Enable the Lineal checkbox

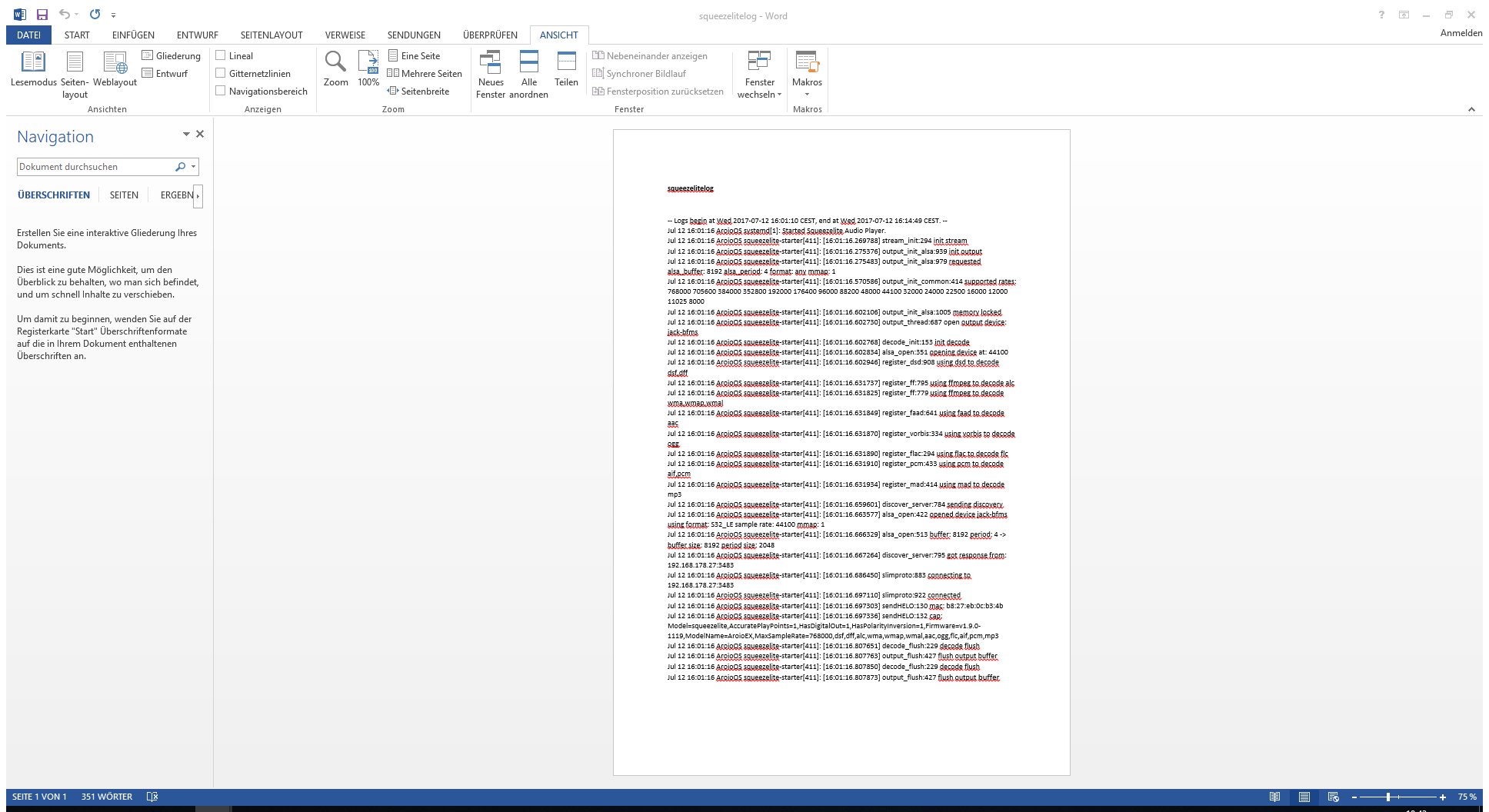click(221, 55)
